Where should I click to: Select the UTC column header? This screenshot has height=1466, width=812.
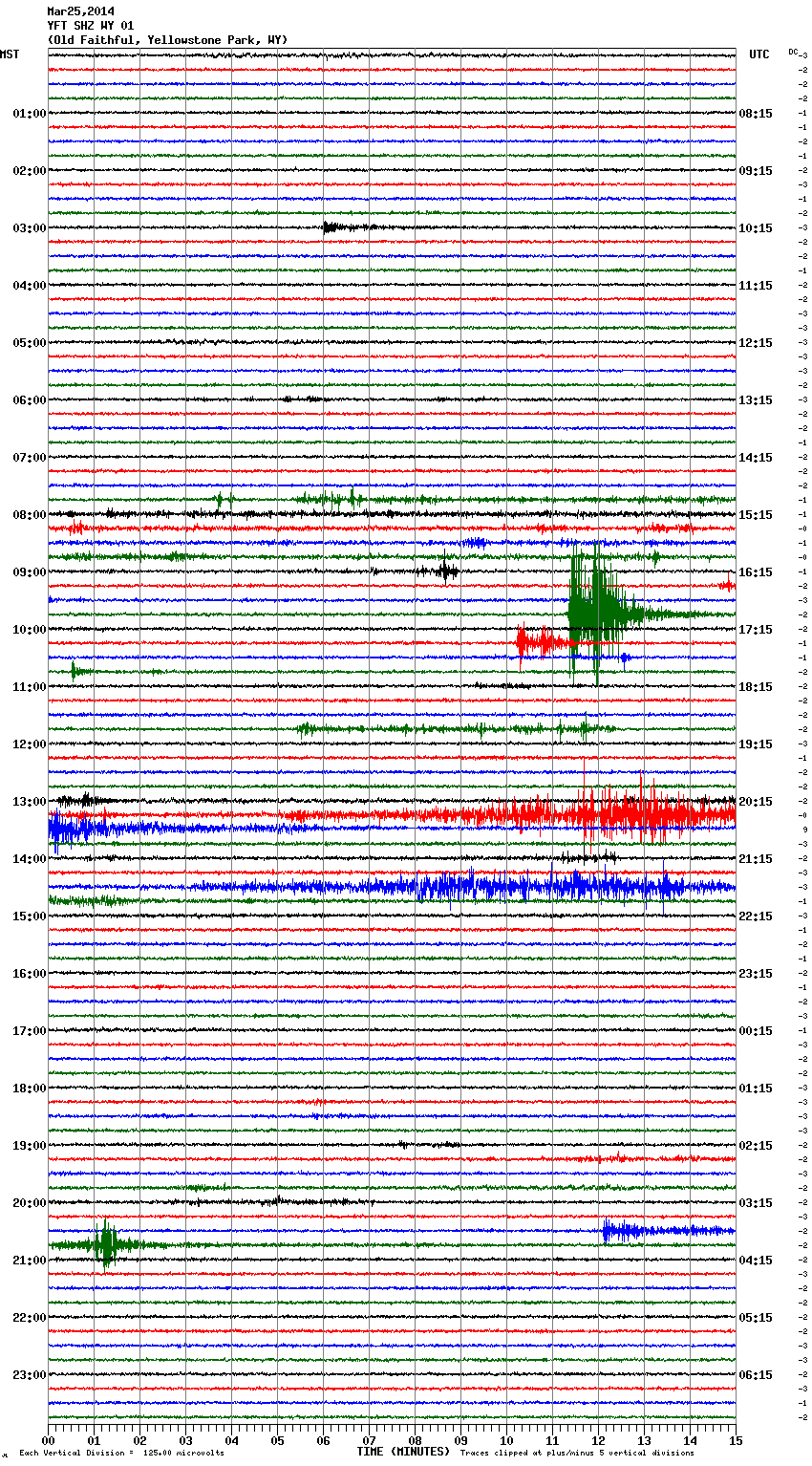[x=759, y=54]
